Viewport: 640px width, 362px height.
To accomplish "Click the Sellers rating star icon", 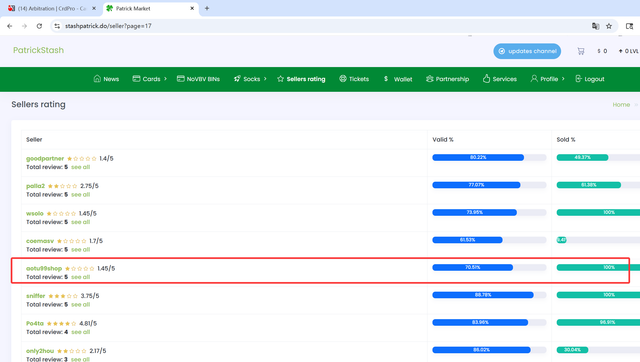I will tap(280, 79).
